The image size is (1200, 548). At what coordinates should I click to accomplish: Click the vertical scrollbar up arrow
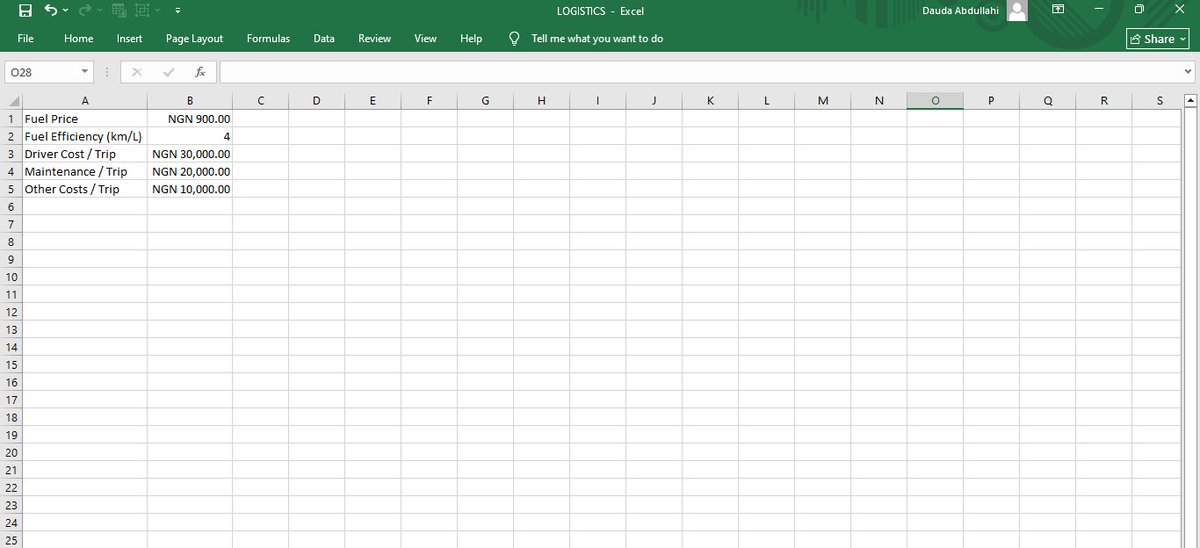(1191, 100)
